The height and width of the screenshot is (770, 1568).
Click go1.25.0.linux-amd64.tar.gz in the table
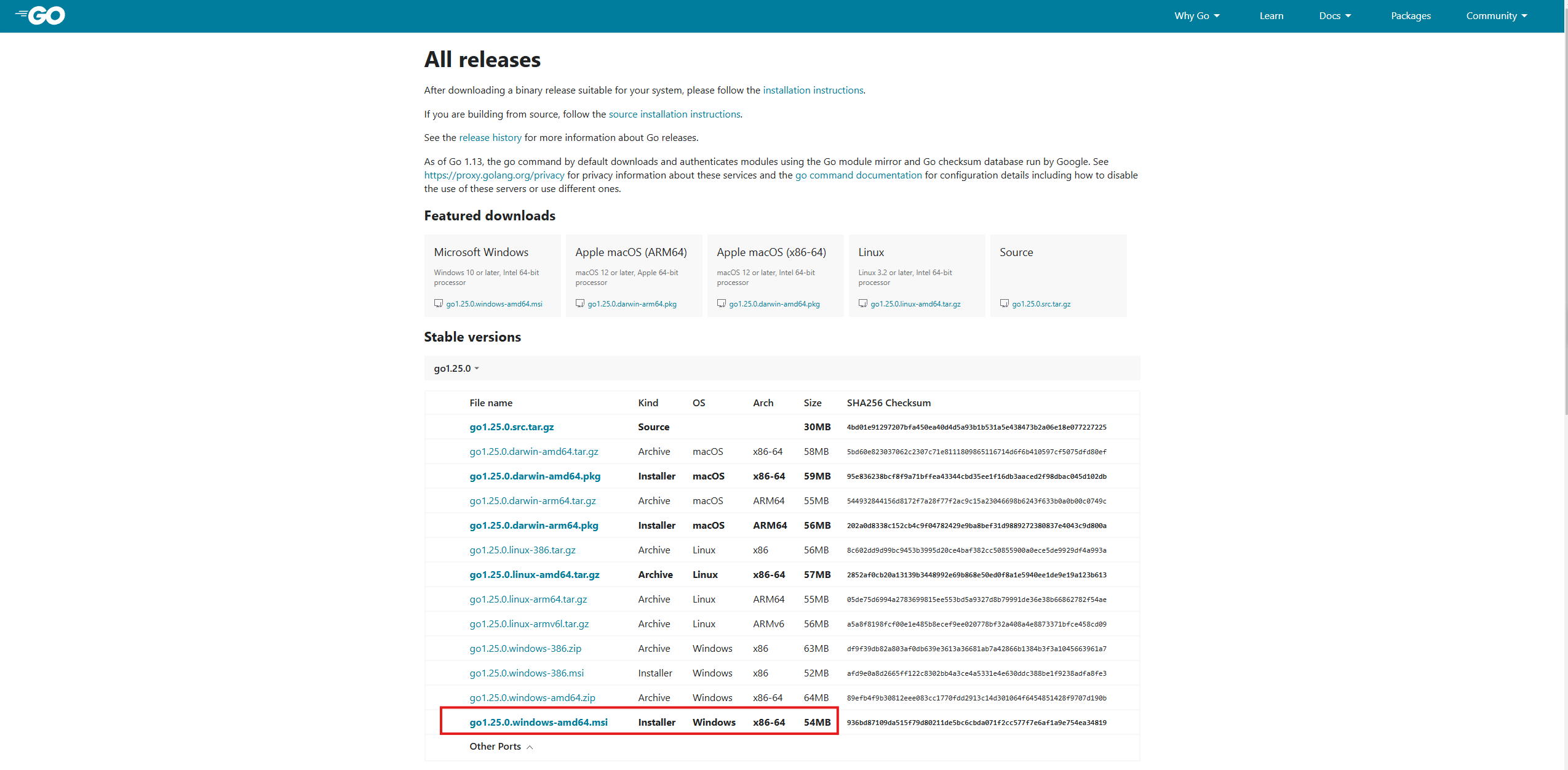click(535, 575)
